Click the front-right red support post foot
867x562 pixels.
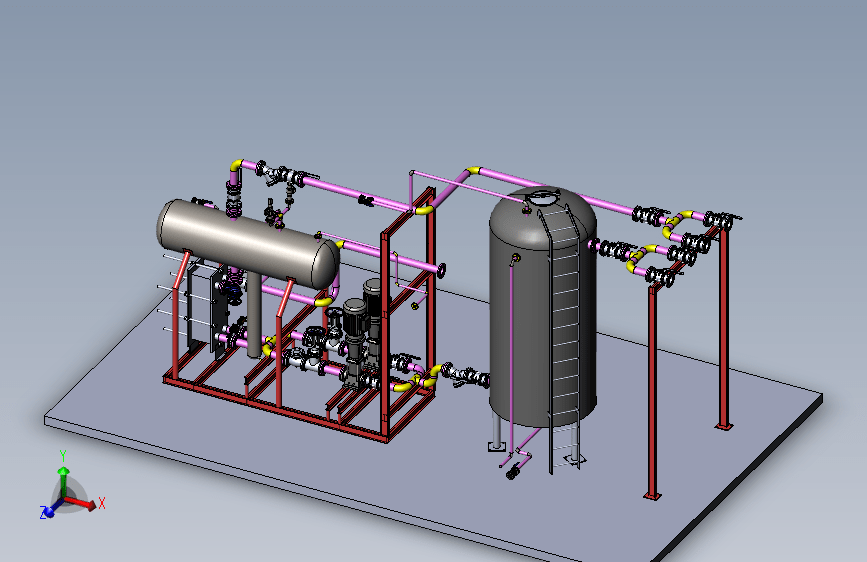point(653,494)
